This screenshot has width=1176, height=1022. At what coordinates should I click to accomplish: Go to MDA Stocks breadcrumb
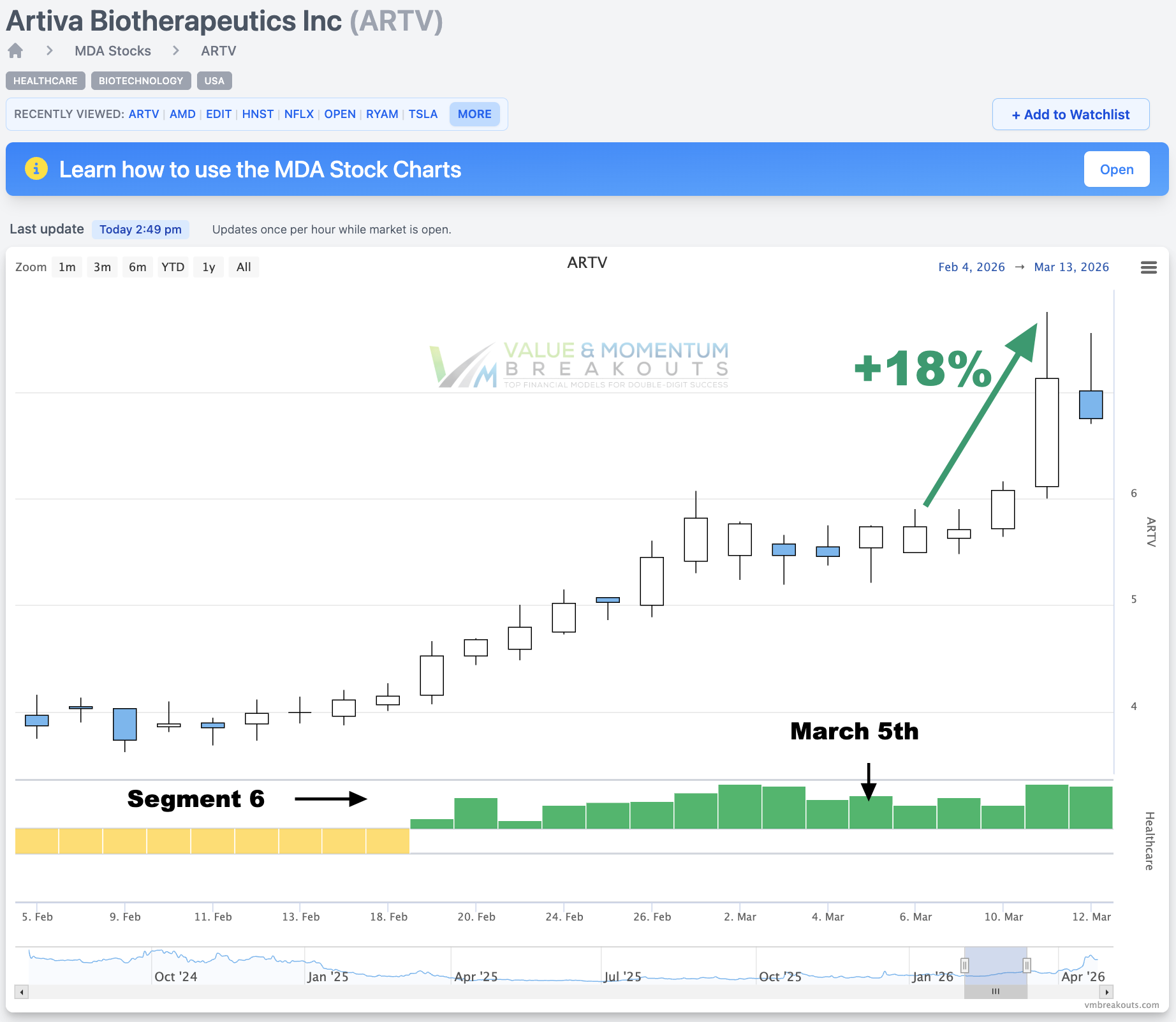pos(113,51)
